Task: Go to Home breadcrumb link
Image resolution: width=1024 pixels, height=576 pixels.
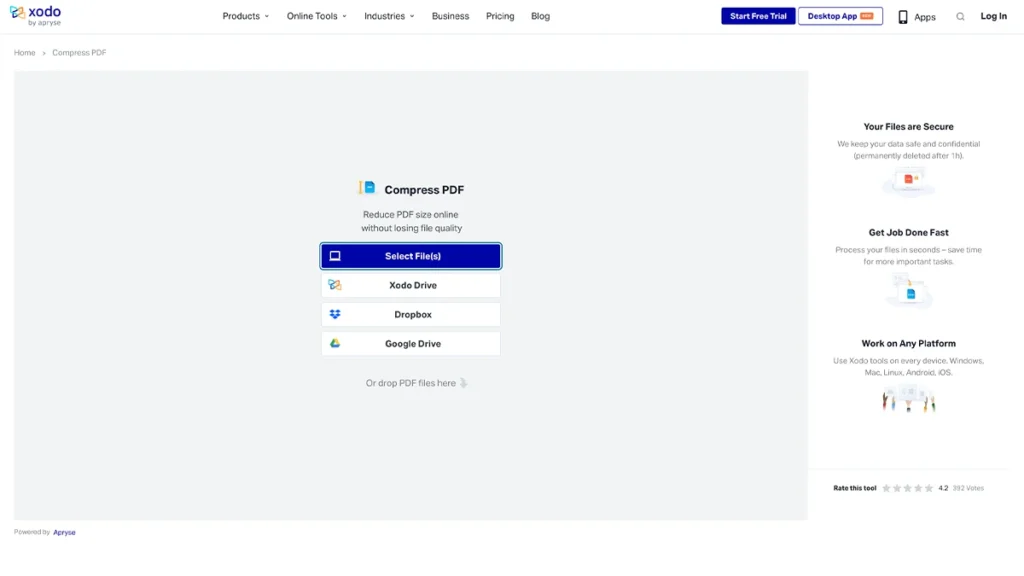Action: tap(25, 53)
